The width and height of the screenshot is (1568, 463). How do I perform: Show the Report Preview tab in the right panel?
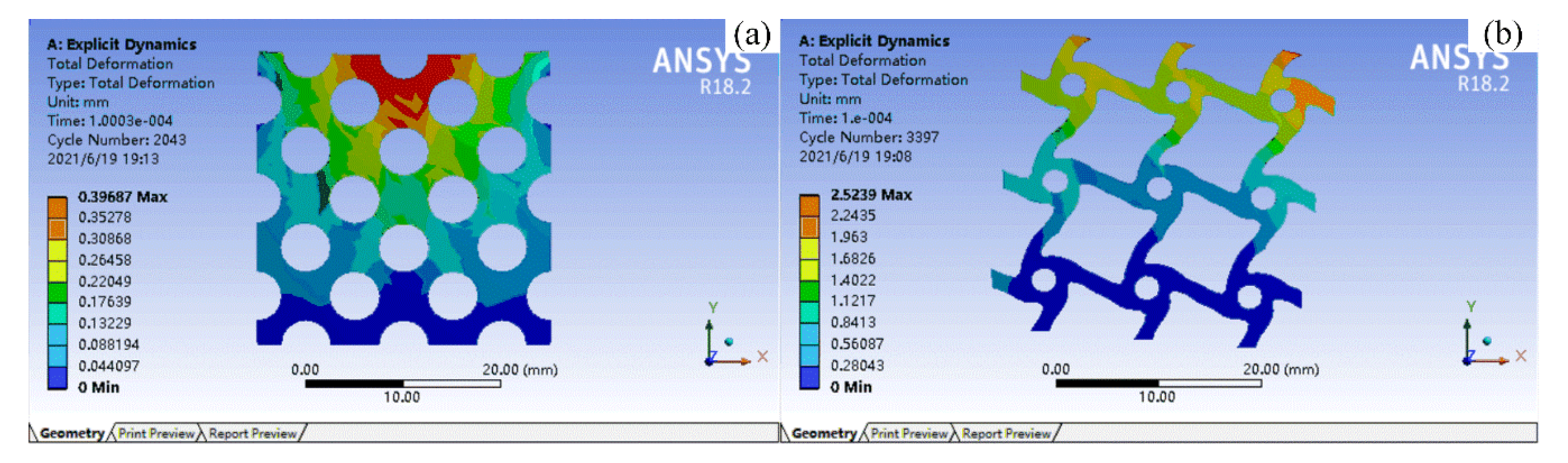[x=1006, y=433]
